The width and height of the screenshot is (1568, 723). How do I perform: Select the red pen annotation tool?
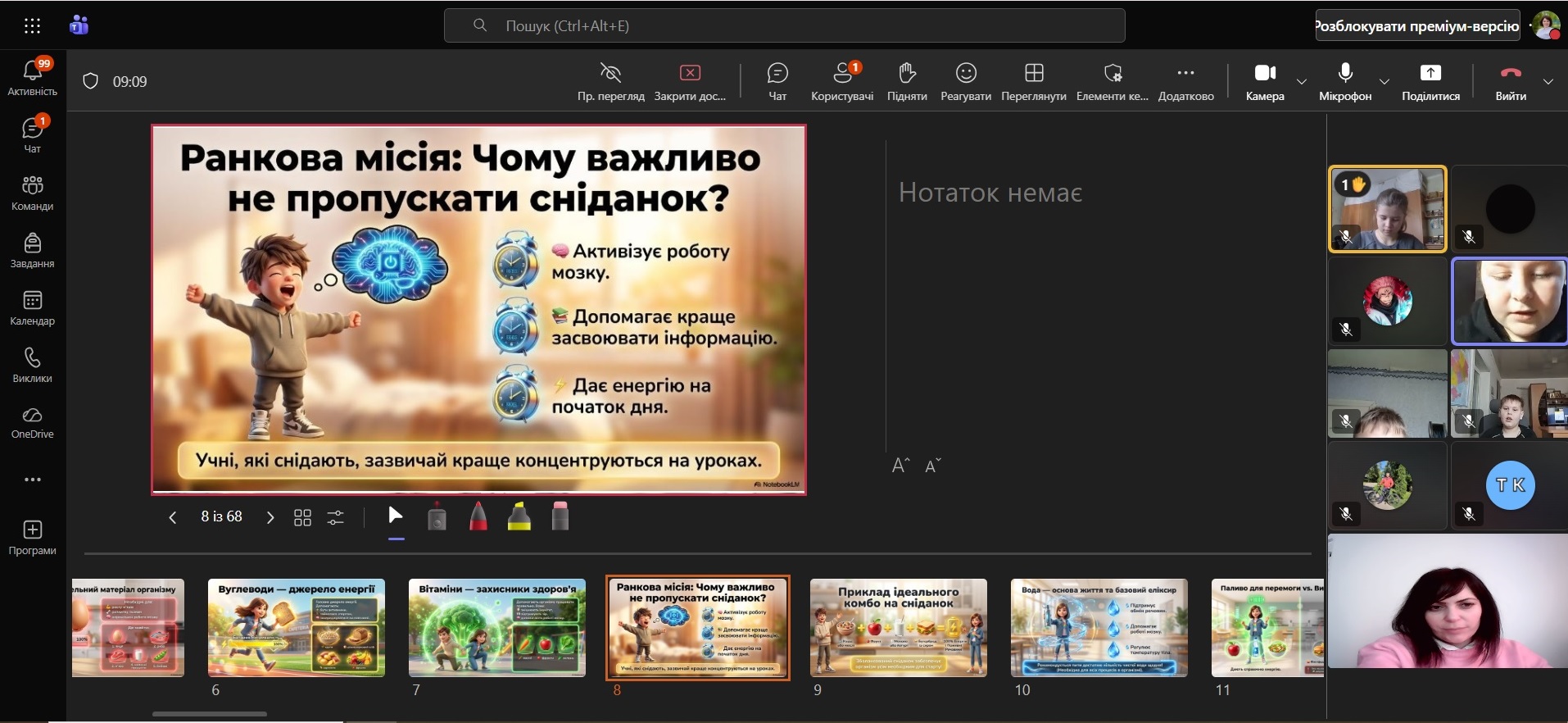478,517
